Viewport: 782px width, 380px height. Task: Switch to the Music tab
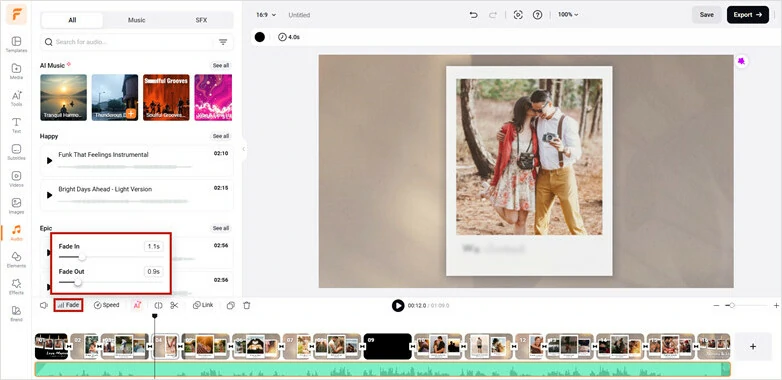pyautogui.click(x=136, y=20)
